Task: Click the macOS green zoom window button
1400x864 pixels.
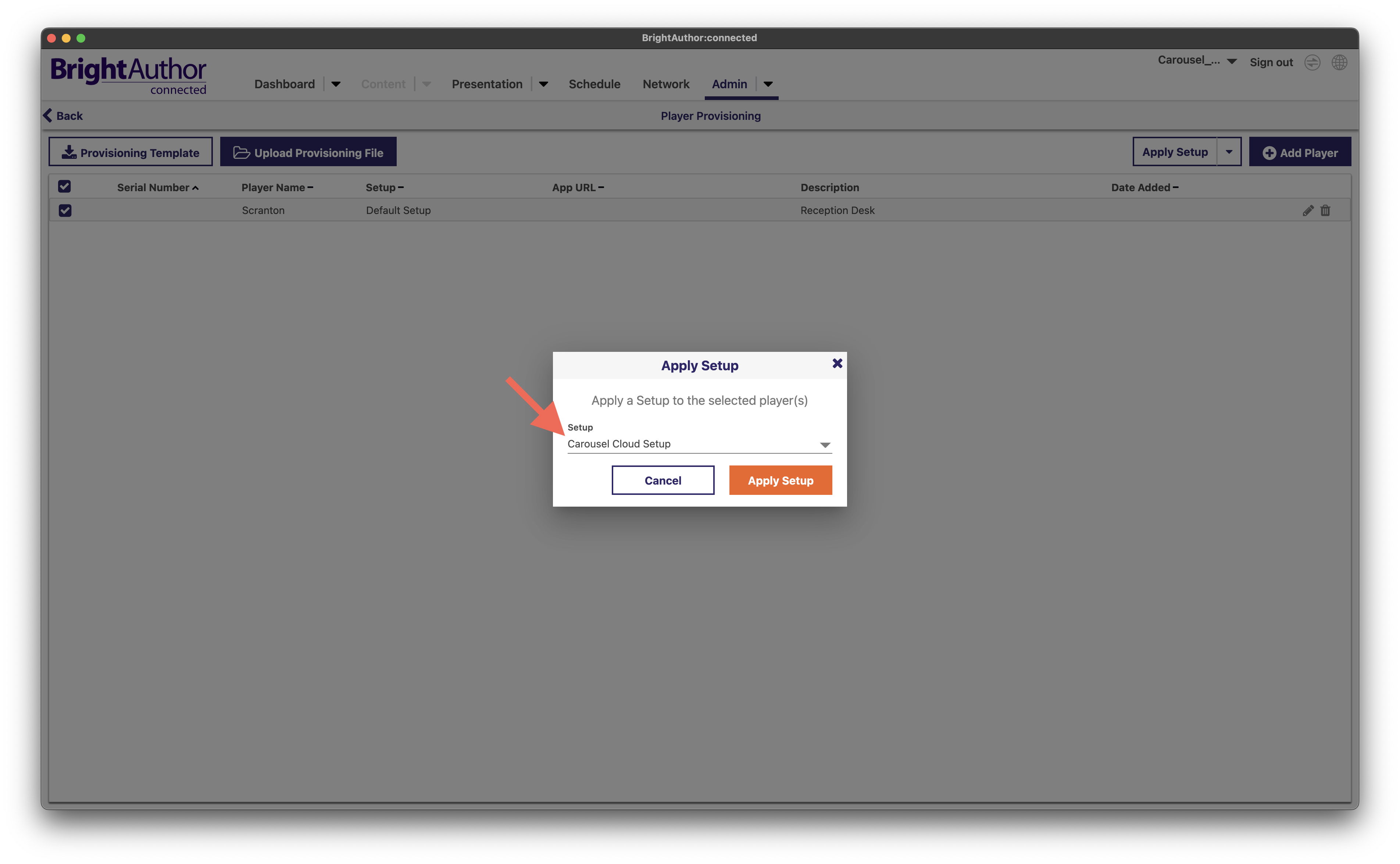Action: tap(81, 38)
